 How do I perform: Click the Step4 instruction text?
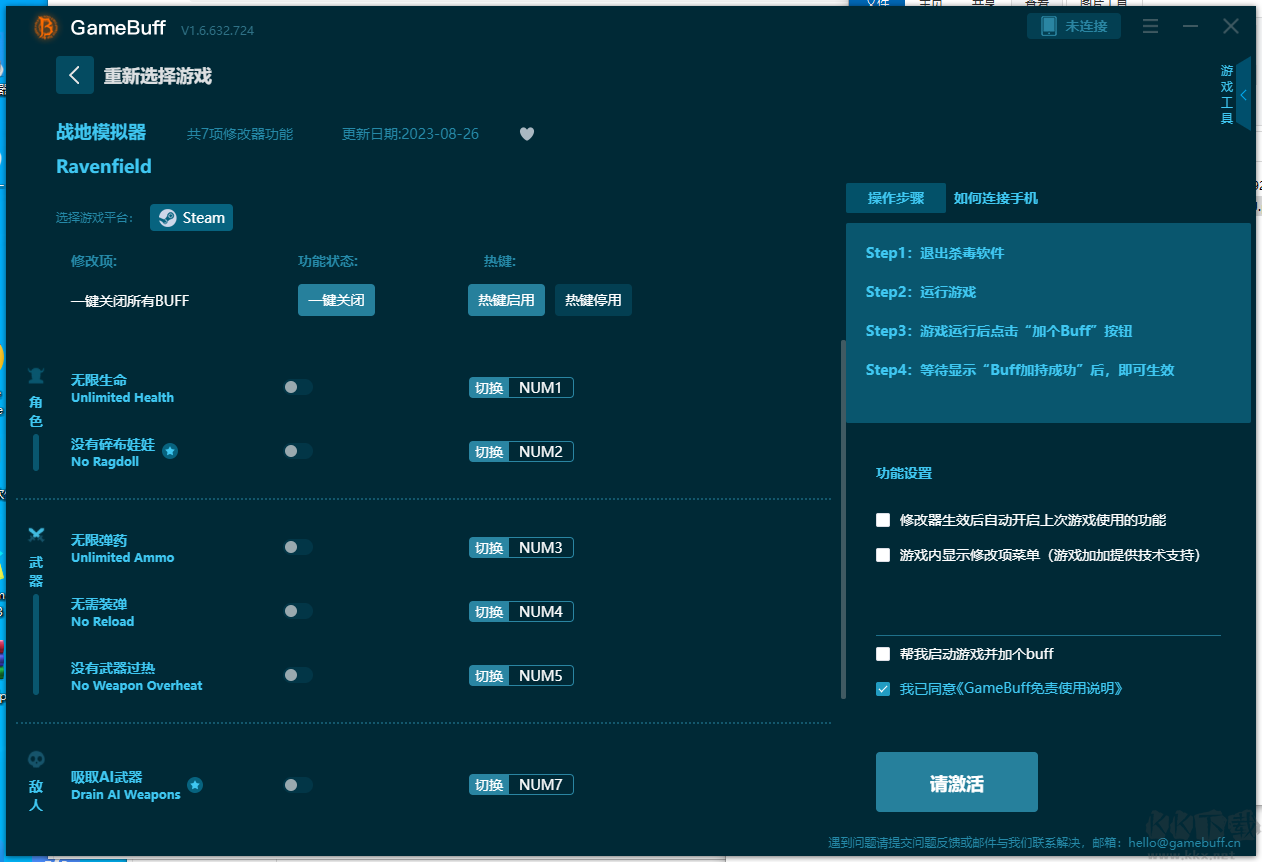click(1020, 370)
